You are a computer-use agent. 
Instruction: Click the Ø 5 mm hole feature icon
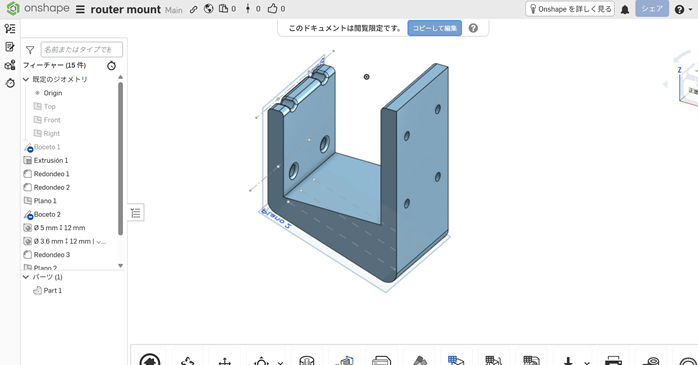click(x=28, y=228)
